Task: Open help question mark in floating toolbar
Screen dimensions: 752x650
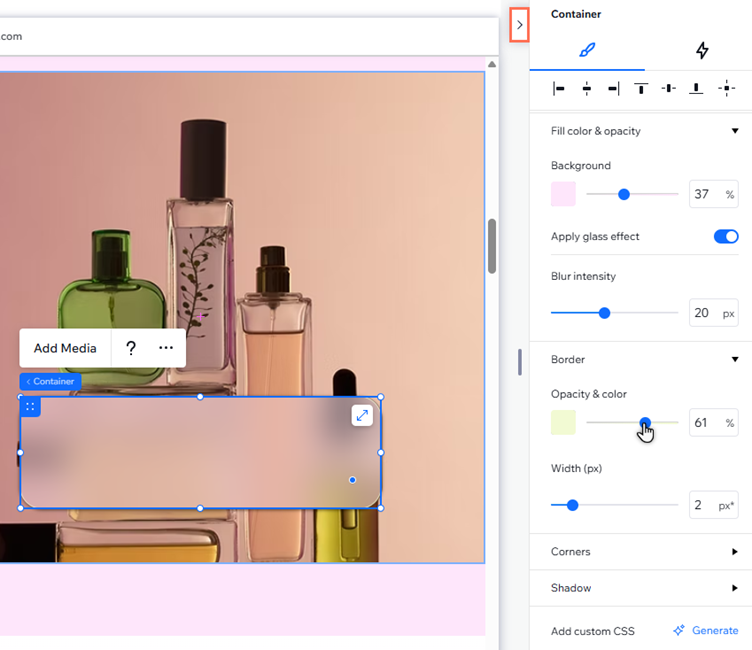Action: click(x=130, y=348)
